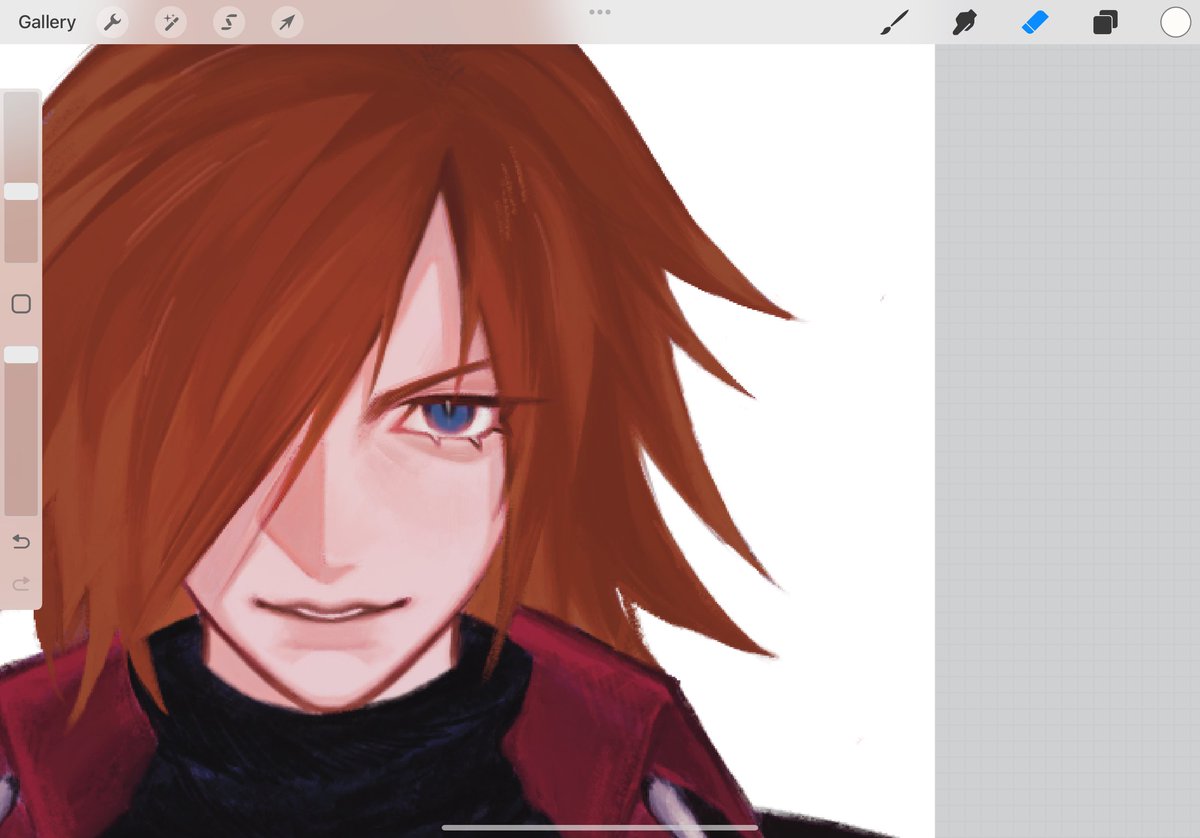Open the Layers panel

pyautogui.click(x=1105, y=22)
